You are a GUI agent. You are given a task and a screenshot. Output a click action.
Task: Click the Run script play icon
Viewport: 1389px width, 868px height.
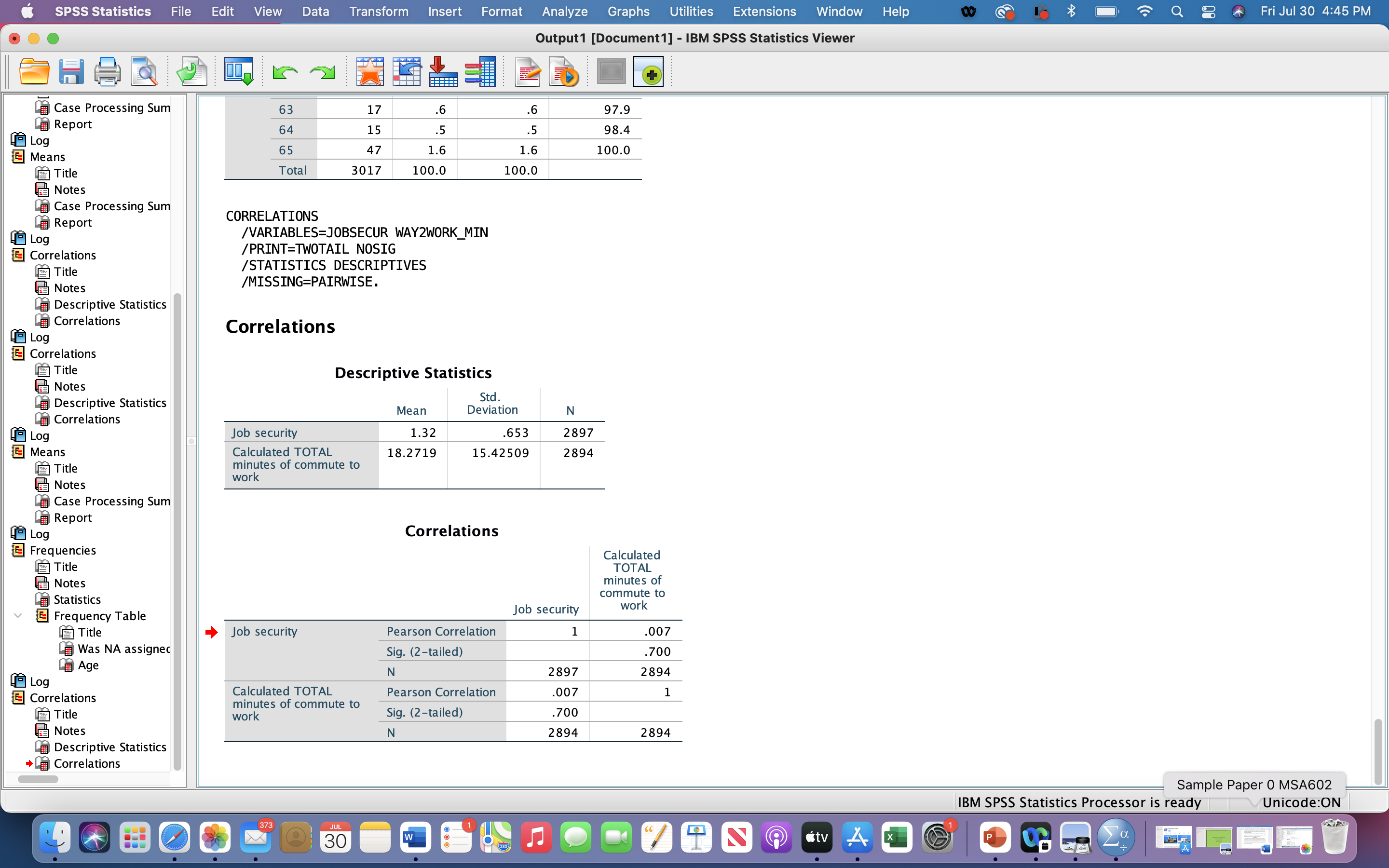(x=564, y=72)
